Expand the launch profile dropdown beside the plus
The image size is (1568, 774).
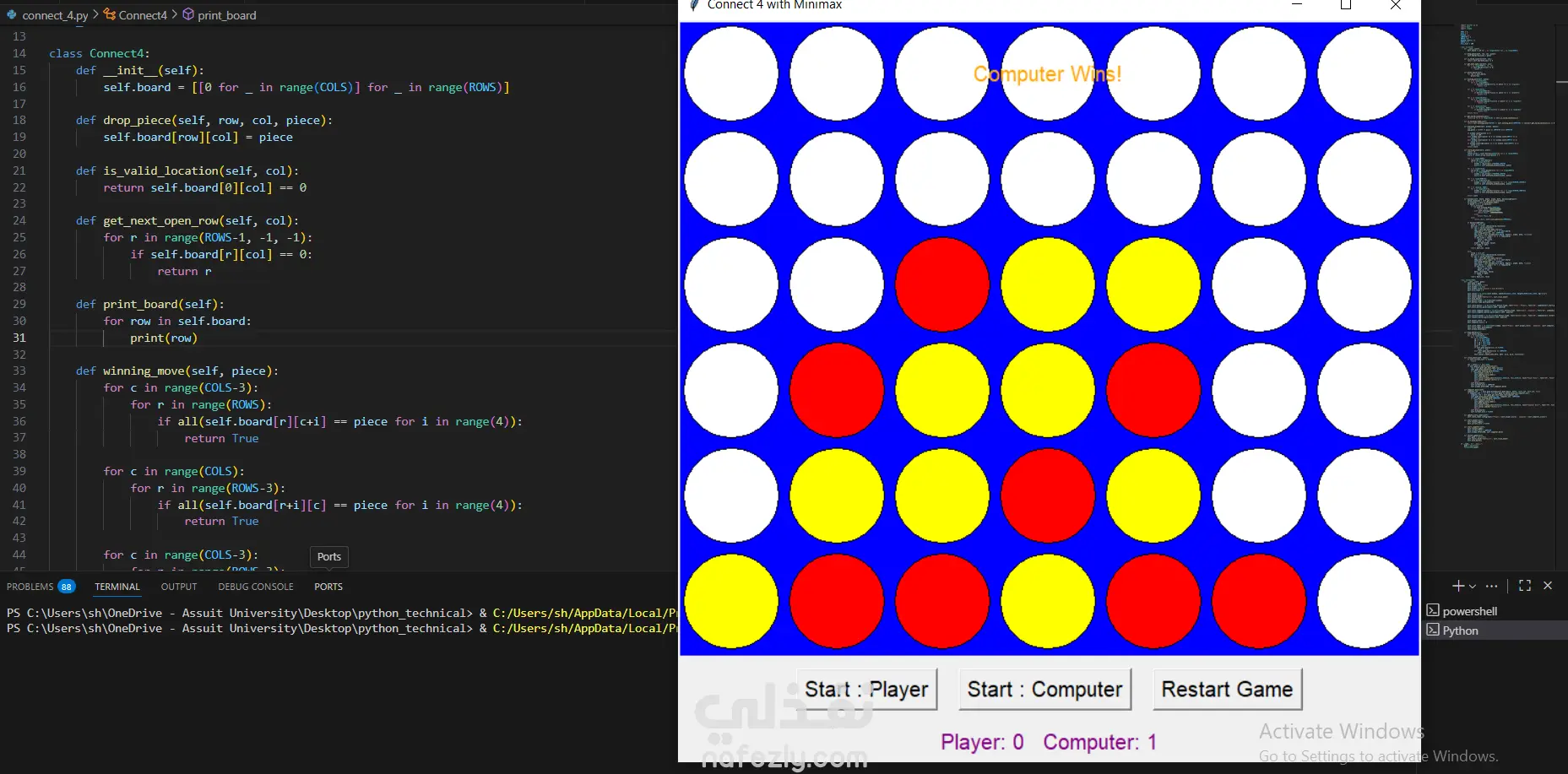1473,586
